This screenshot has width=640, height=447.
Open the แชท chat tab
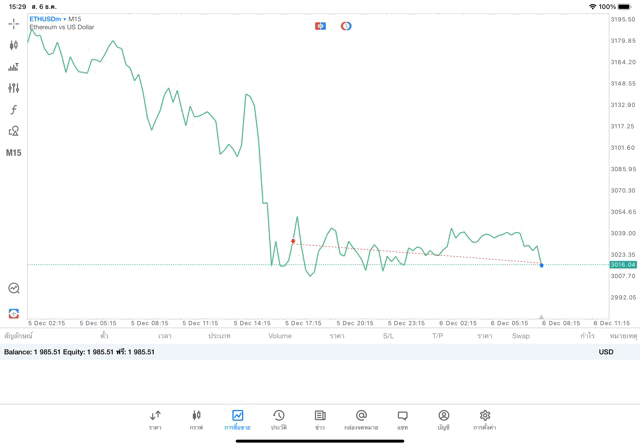pos(402,420)
